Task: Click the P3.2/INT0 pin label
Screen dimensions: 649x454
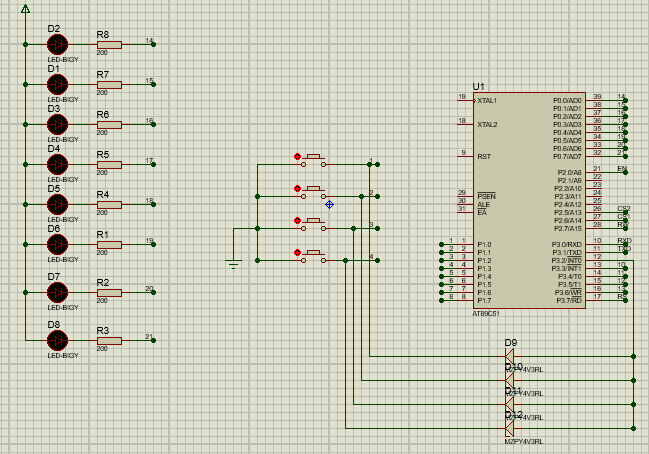Action: 567,260
